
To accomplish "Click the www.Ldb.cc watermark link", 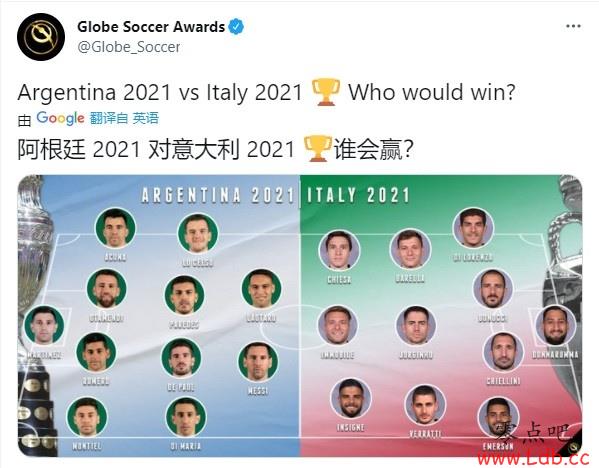I will (534, 457).
